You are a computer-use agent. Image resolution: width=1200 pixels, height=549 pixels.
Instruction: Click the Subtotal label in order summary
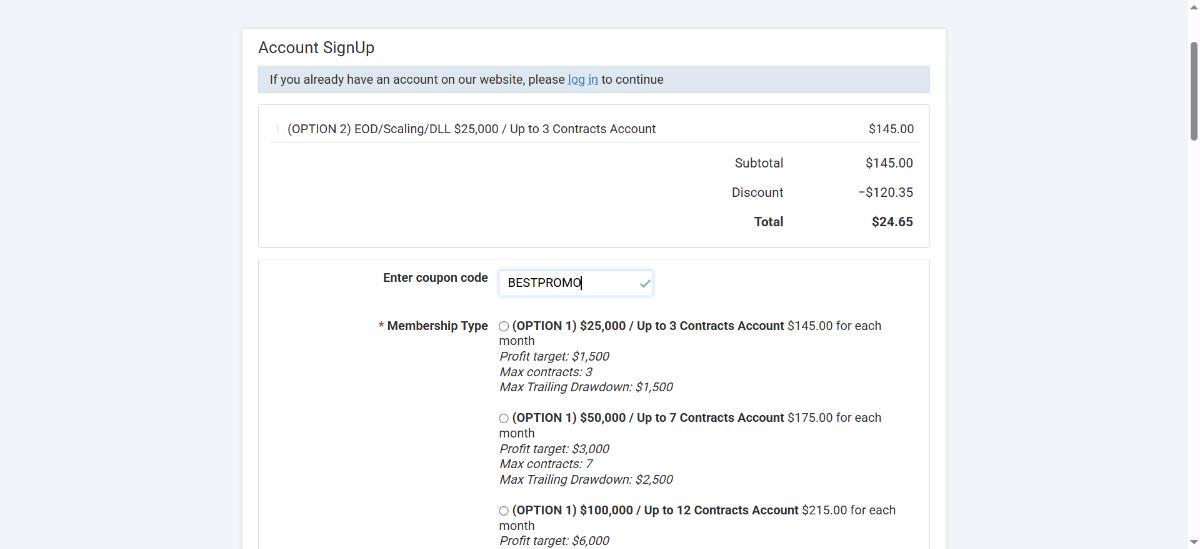click(x=758, y=163)
